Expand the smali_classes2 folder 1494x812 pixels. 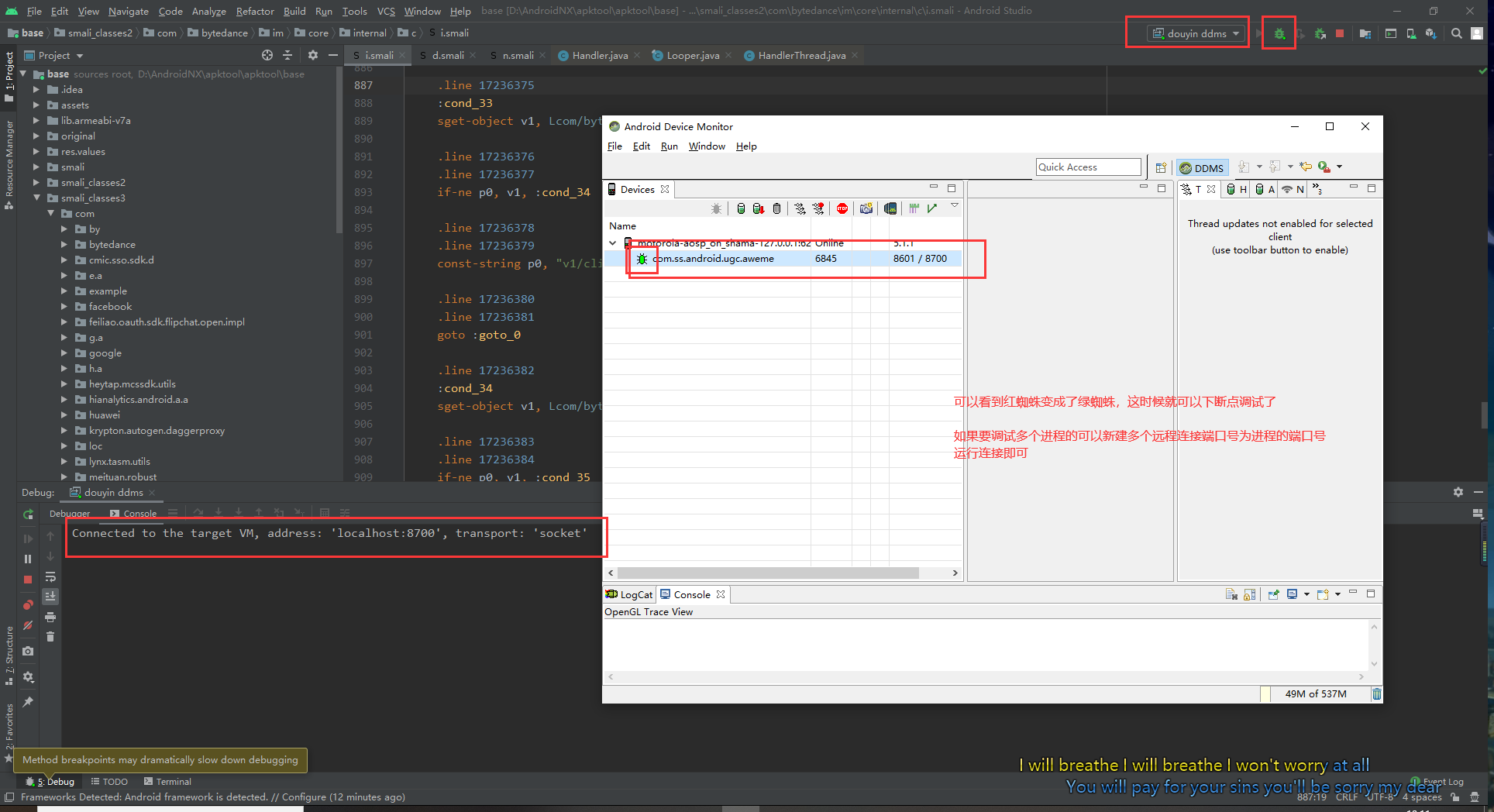pos(36,183)
